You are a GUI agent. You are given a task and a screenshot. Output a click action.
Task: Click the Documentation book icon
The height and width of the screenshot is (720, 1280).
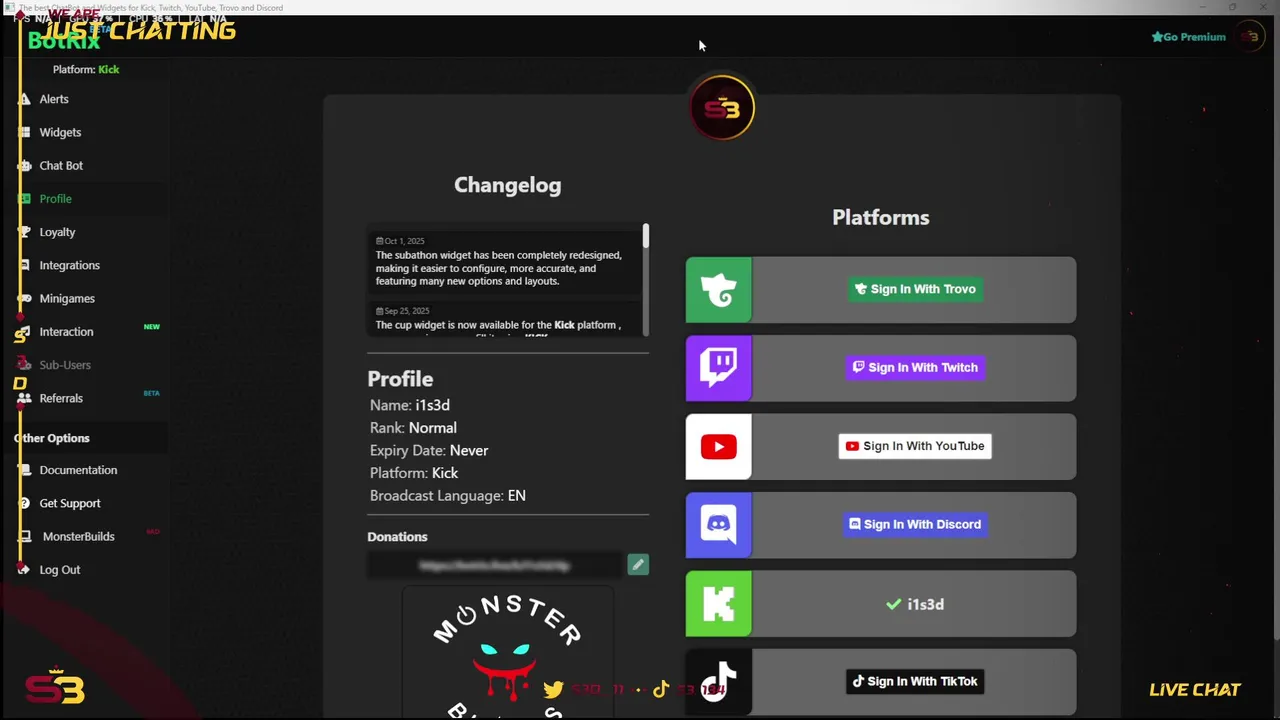pos(25,470)
